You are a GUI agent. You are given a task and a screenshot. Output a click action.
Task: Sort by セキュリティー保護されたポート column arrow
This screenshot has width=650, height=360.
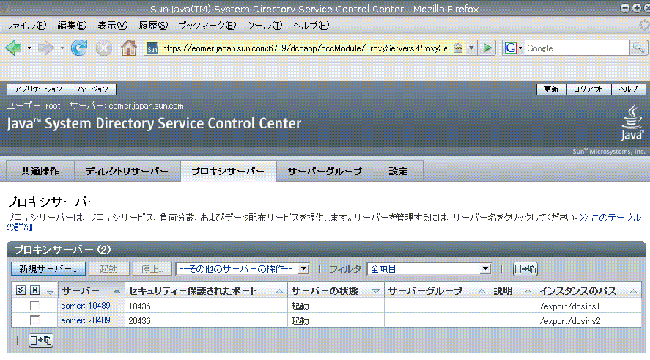click(x=280, y=292)
